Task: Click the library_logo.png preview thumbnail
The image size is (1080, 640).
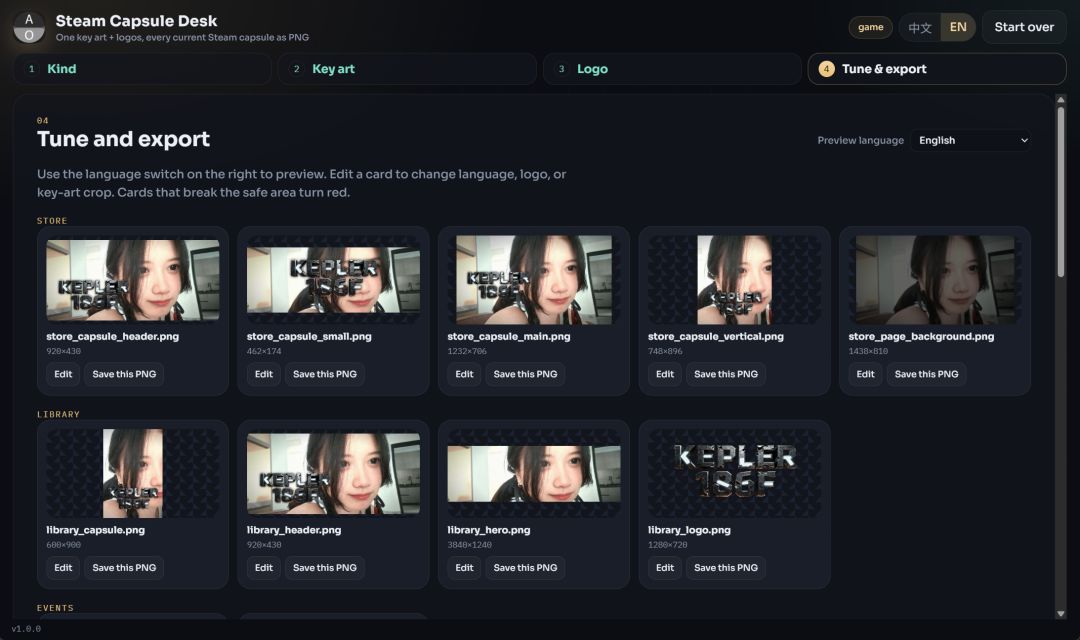Action: click(x=734, y=473)
